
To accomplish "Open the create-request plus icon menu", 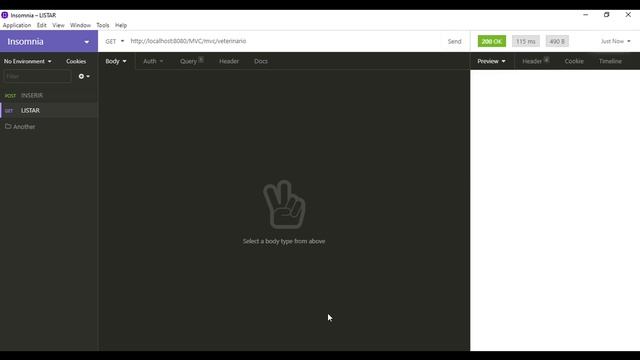I will coord(84,76).
